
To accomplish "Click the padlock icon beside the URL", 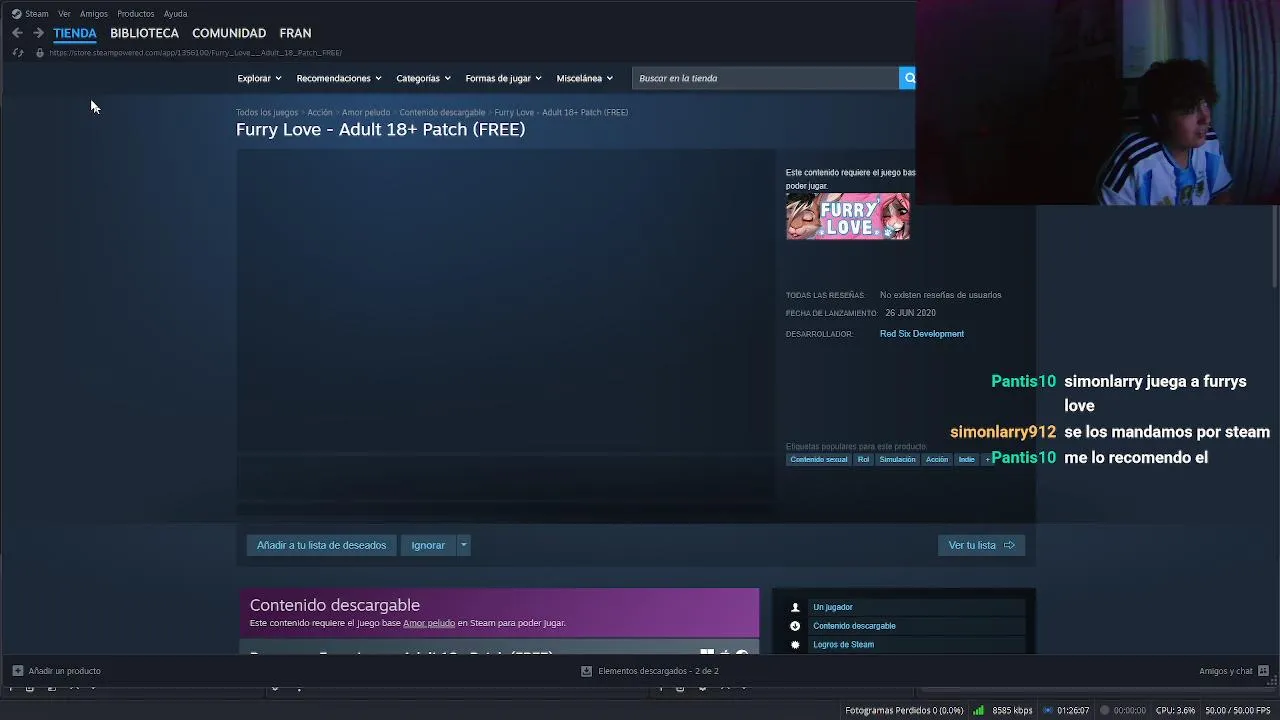I will coord(39,52).
